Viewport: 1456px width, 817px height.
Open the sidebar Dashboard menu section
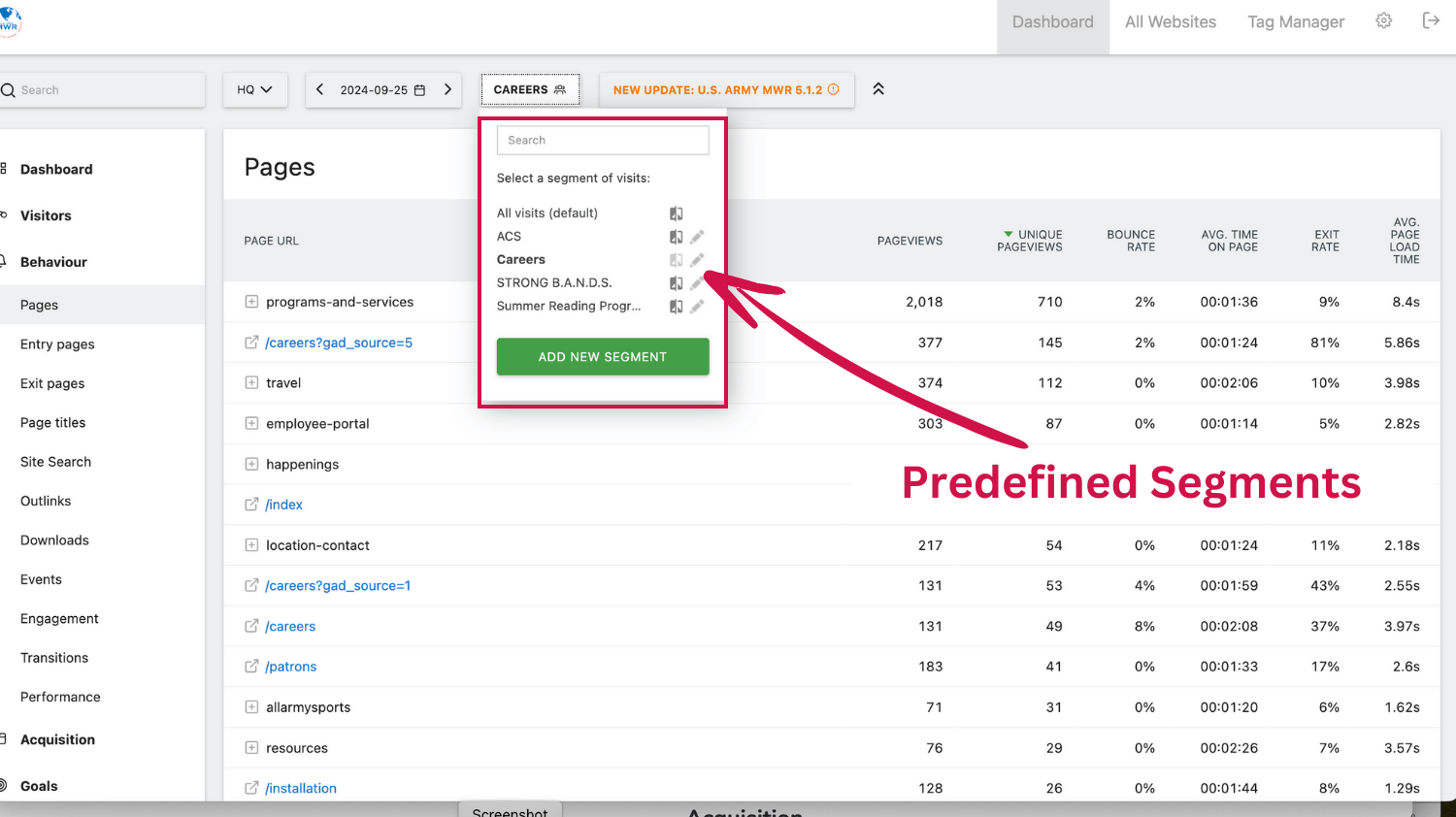56,169
